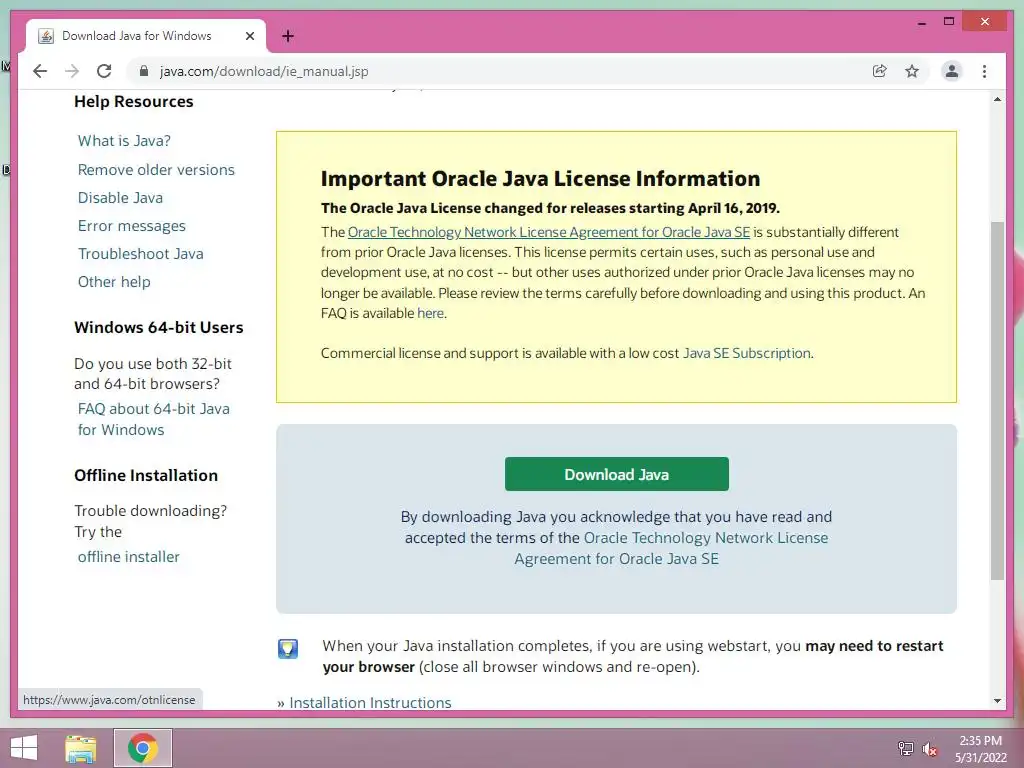The height and width of the screenshot is (768, 1024).
Task: Click the Chrome taskbar icon
Action: [x=142, y=748]
